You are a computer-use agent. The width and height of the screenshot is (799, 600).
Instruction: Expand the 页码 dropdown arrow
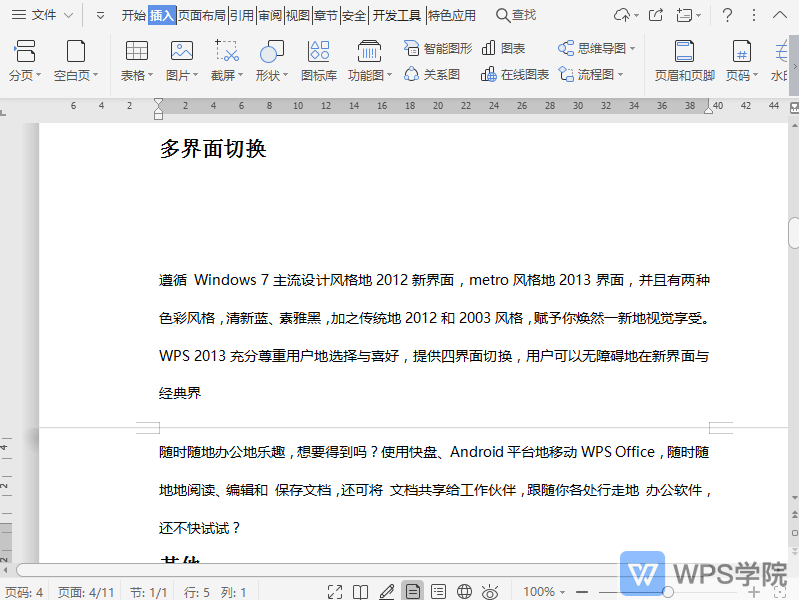coord(755,75)
